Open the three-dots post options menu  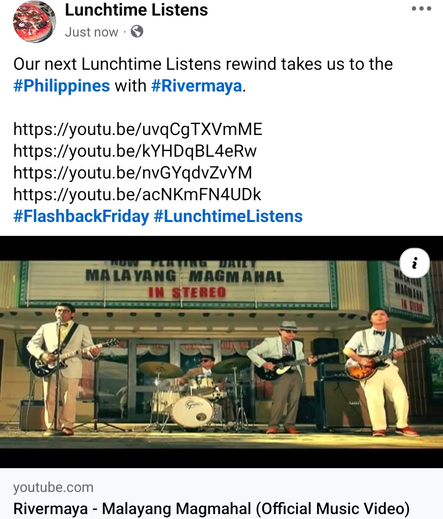pyautogui.click(x=421, y=9)
